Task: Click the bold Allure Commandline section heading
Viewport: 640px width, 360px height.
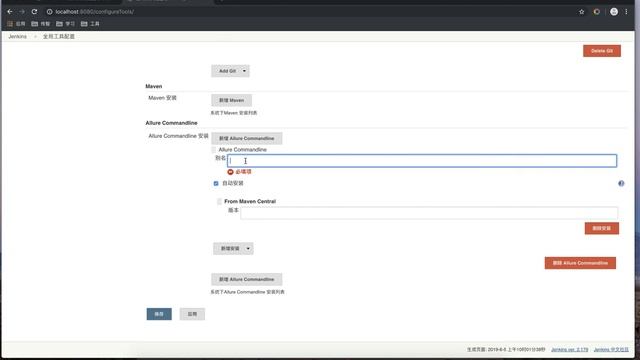Action: (171, 123)
